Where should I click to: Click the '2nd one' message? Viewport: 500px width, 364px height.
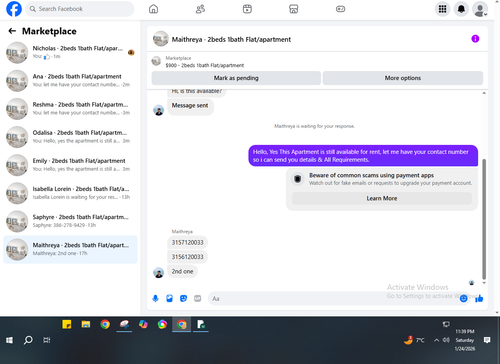[x=182, y=271]
